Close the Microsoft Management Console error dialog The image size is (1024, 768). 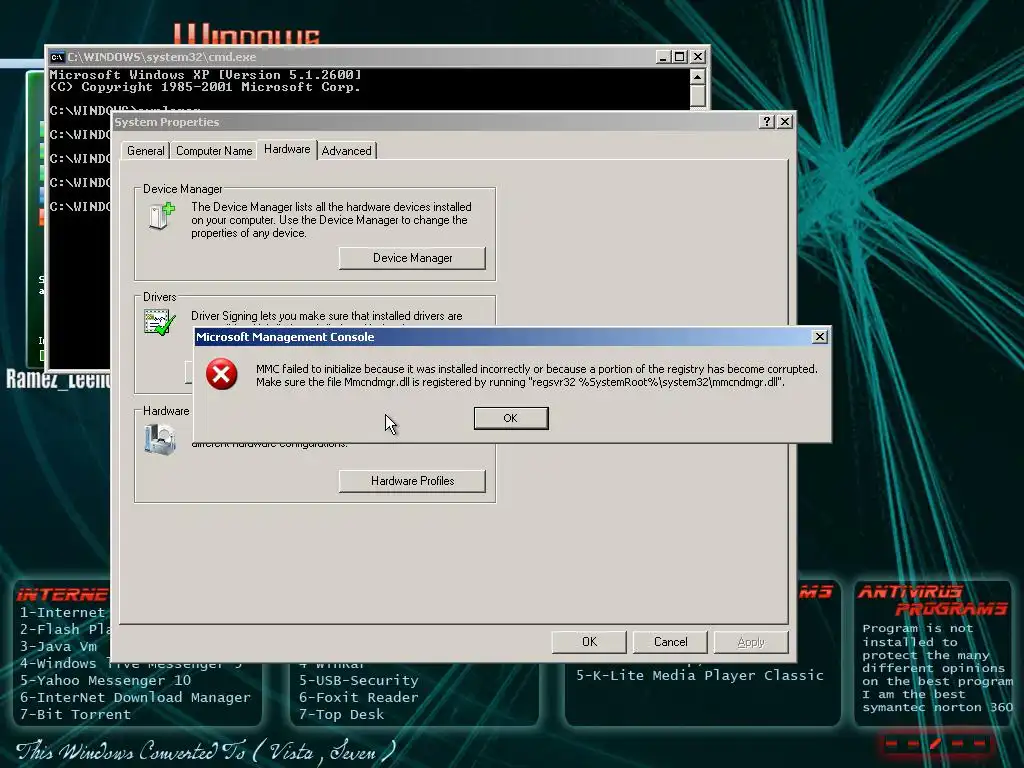coord(820,336)
